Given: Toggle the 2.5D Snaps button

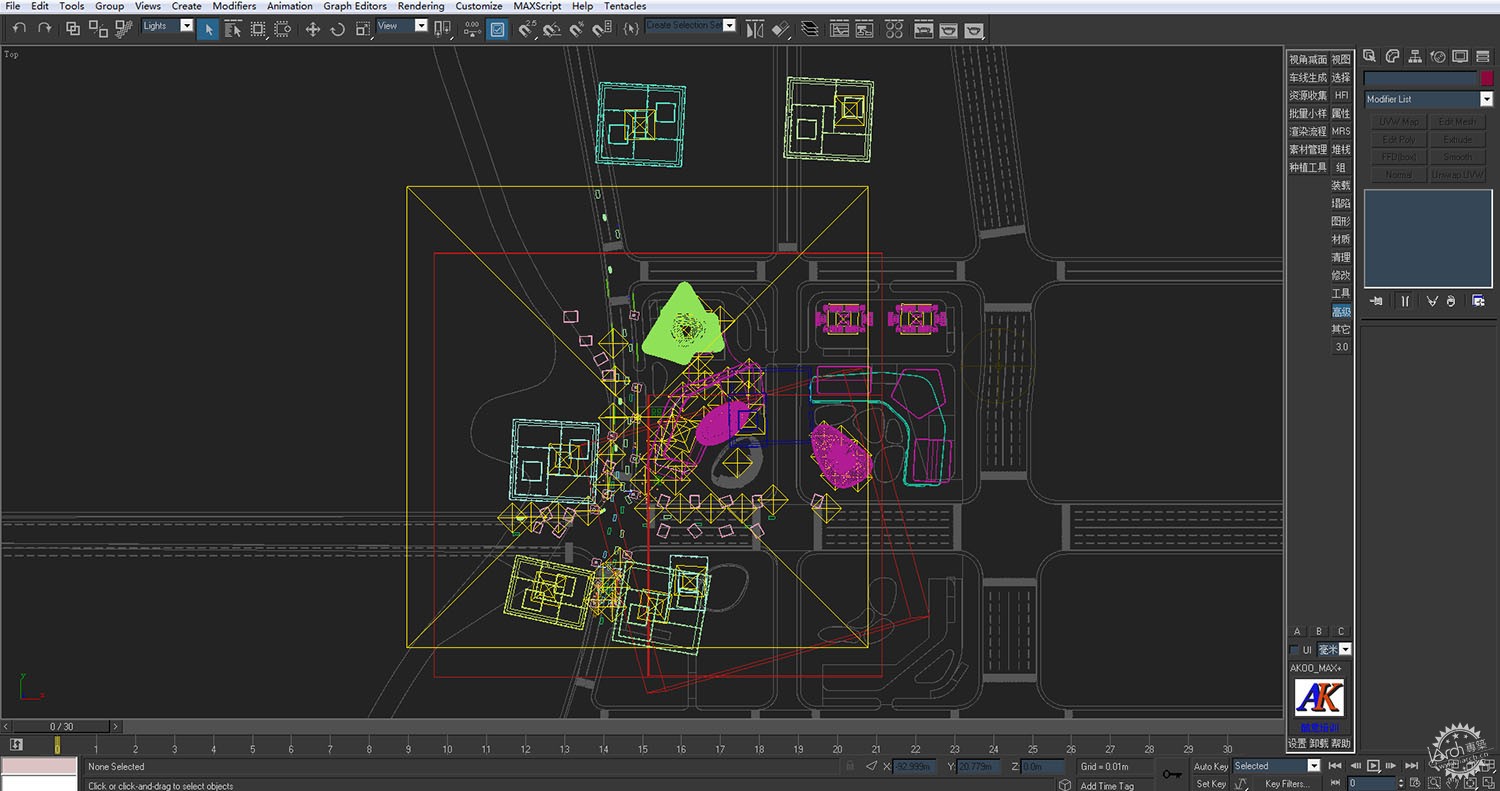Looking at the screenshot, I should click(527, 29).
